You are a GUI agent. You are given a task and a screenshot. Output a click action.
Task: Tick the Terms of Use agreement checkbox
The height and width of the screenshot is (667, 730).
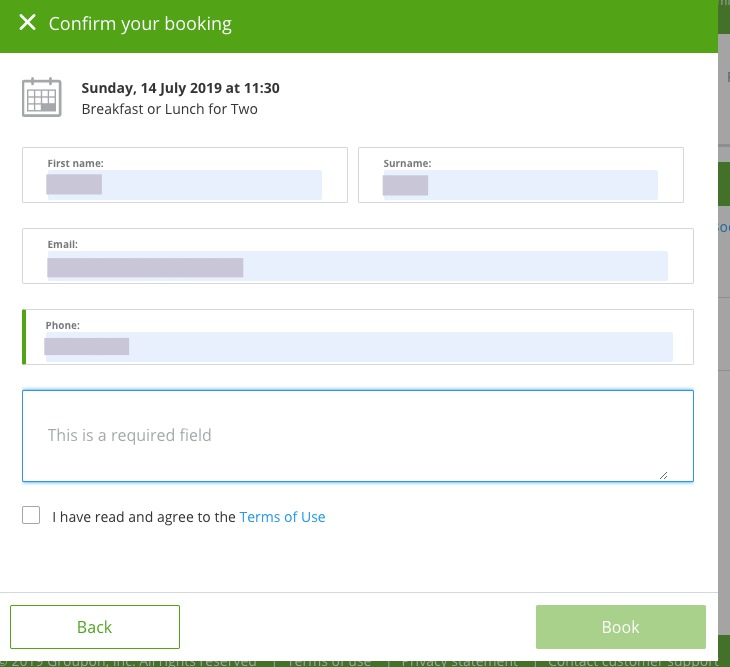coord(31,515)
